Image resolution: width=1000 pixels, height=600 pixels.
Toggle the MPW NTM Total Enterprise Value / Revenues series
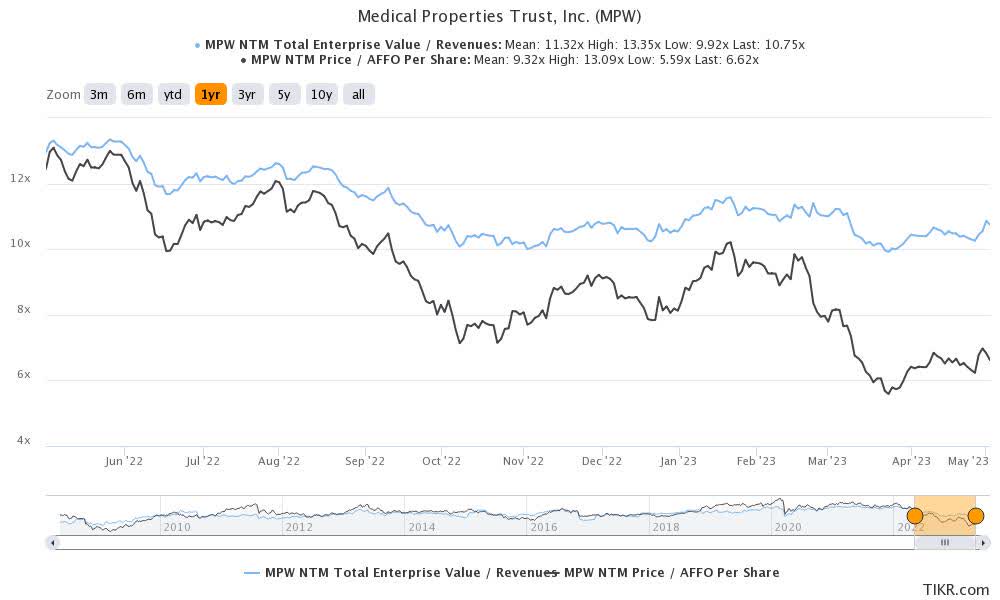400,573
